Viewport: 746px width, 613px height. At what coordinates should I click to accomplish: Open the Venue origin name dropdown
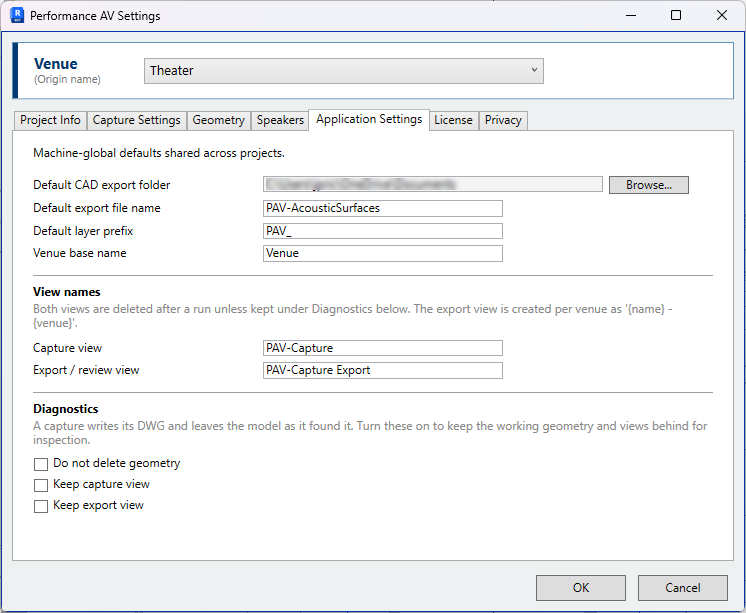tap(344, 71)
